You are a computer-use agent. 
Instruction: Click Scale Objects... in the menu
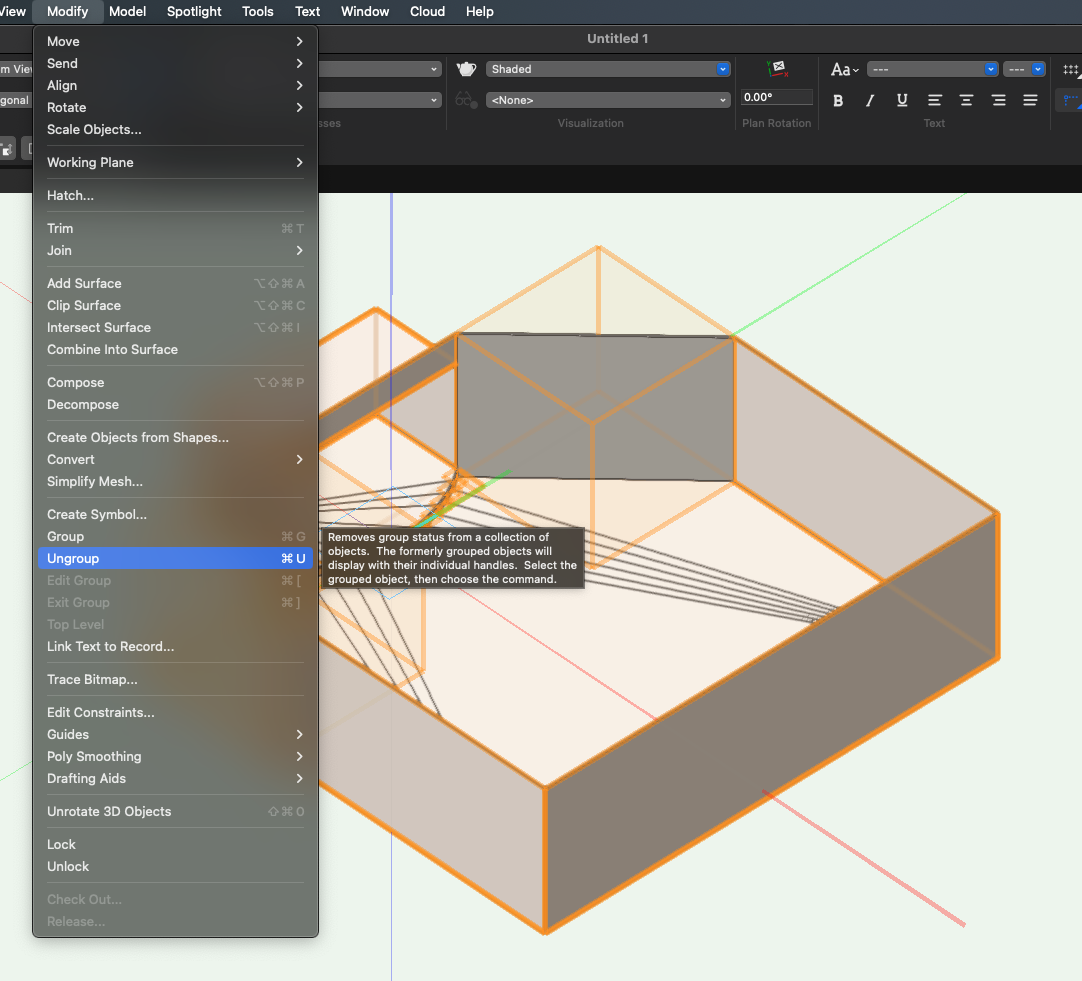pyautogui.click(x=94, y=130)
